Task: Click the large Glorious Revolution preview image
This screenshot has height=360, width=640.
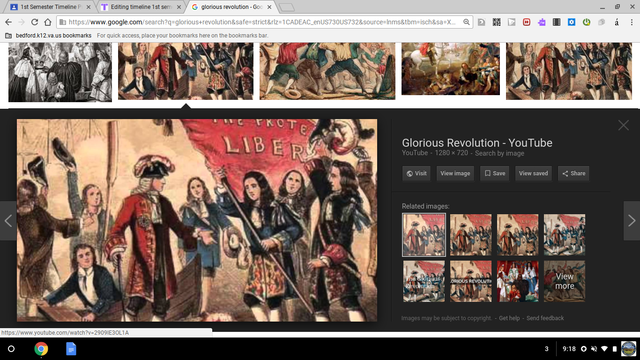Action: coord(197,220)
